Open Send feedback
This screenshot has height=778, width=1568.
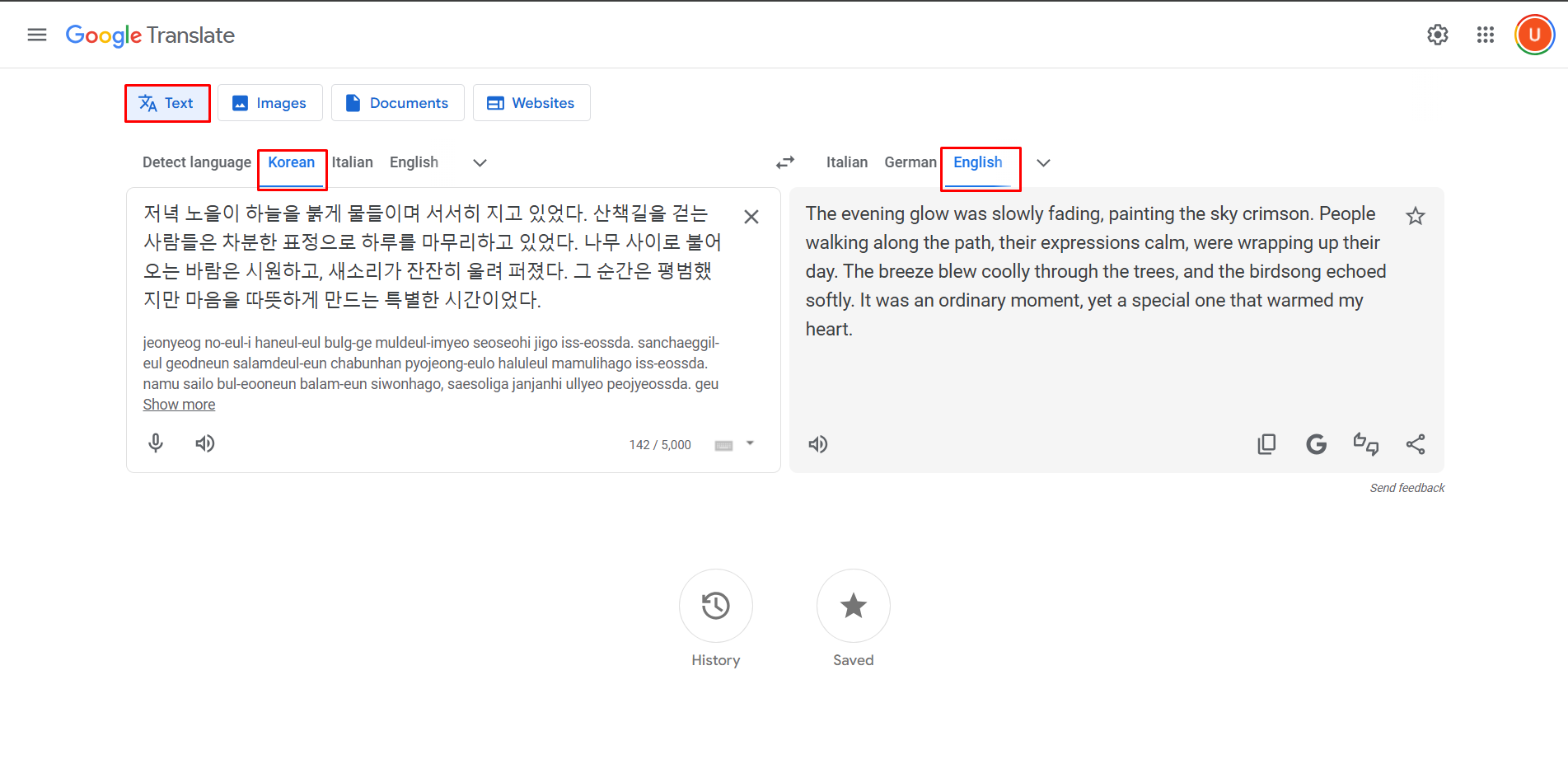point(1407,487)
